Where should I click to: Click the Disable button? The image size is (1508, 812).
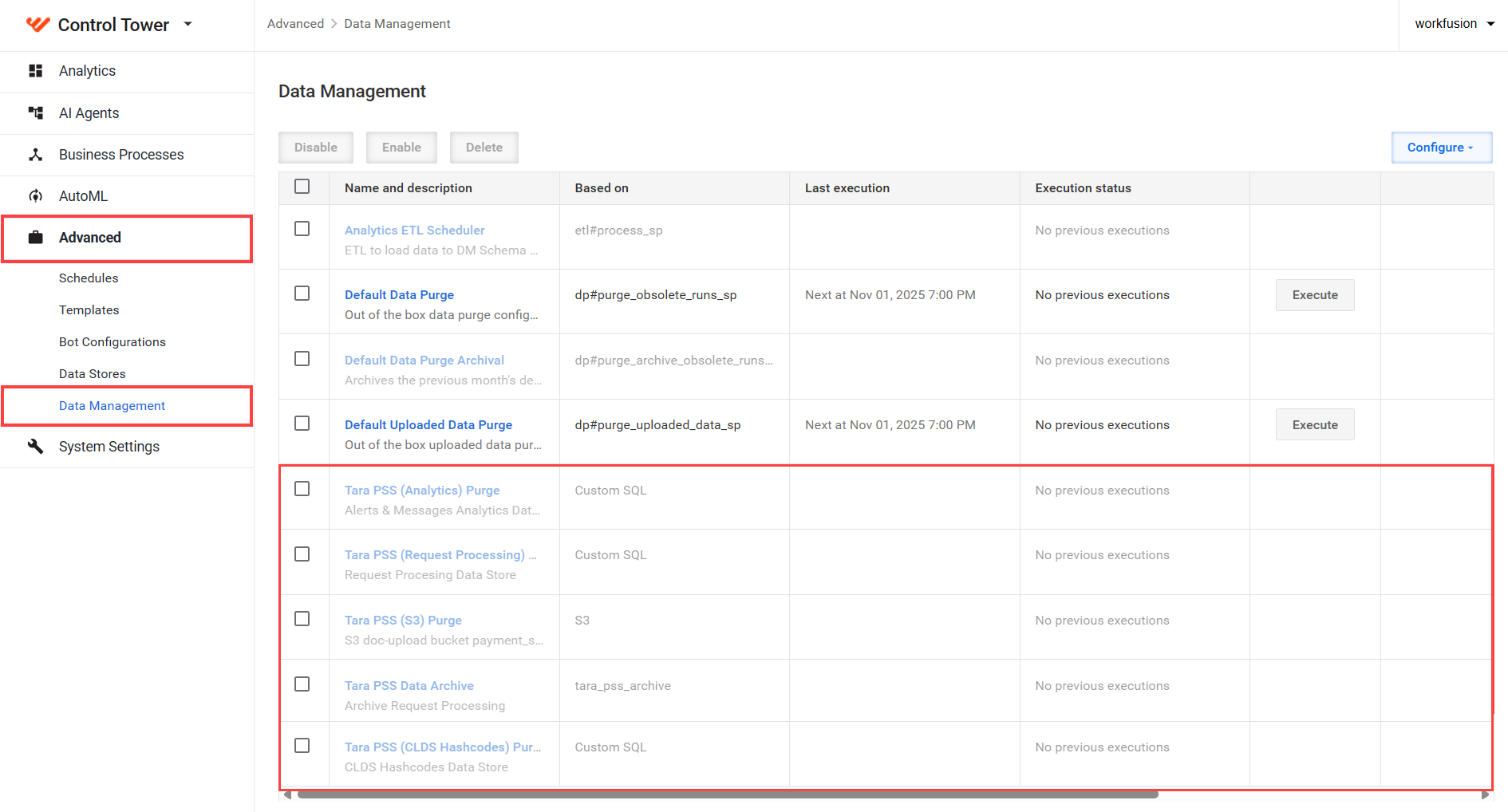(x=316, y=148)
